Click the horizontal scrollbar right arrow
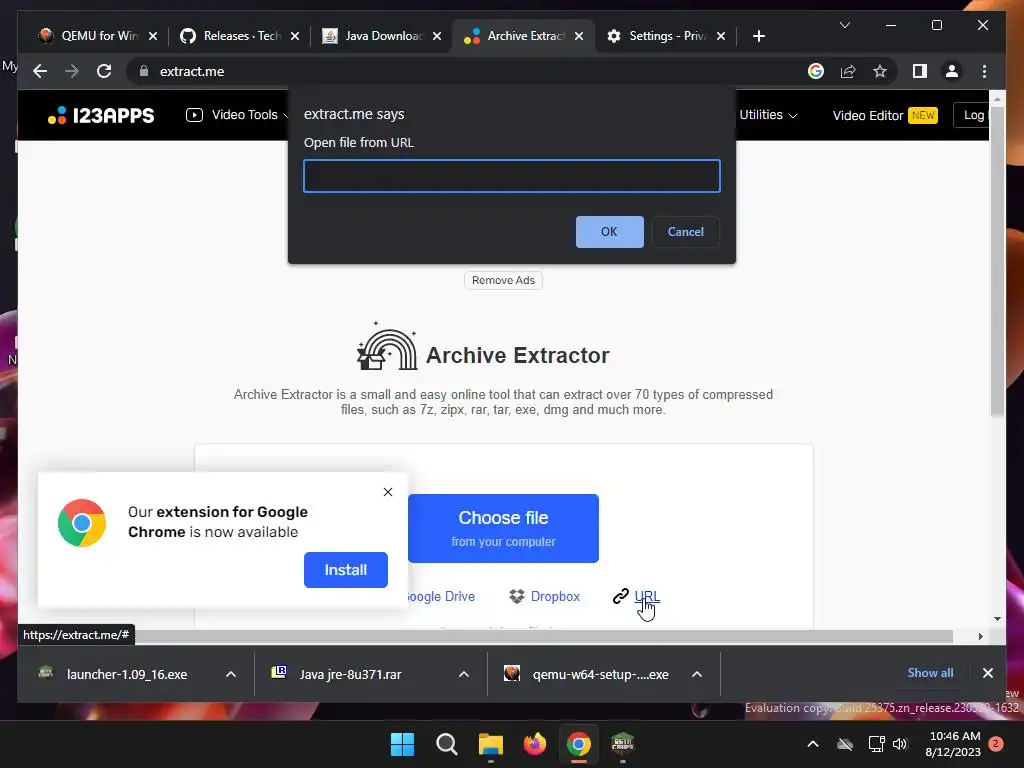The width and height of the screenshot is (1024, 768). pyautogui.click(x=980, y=636)
